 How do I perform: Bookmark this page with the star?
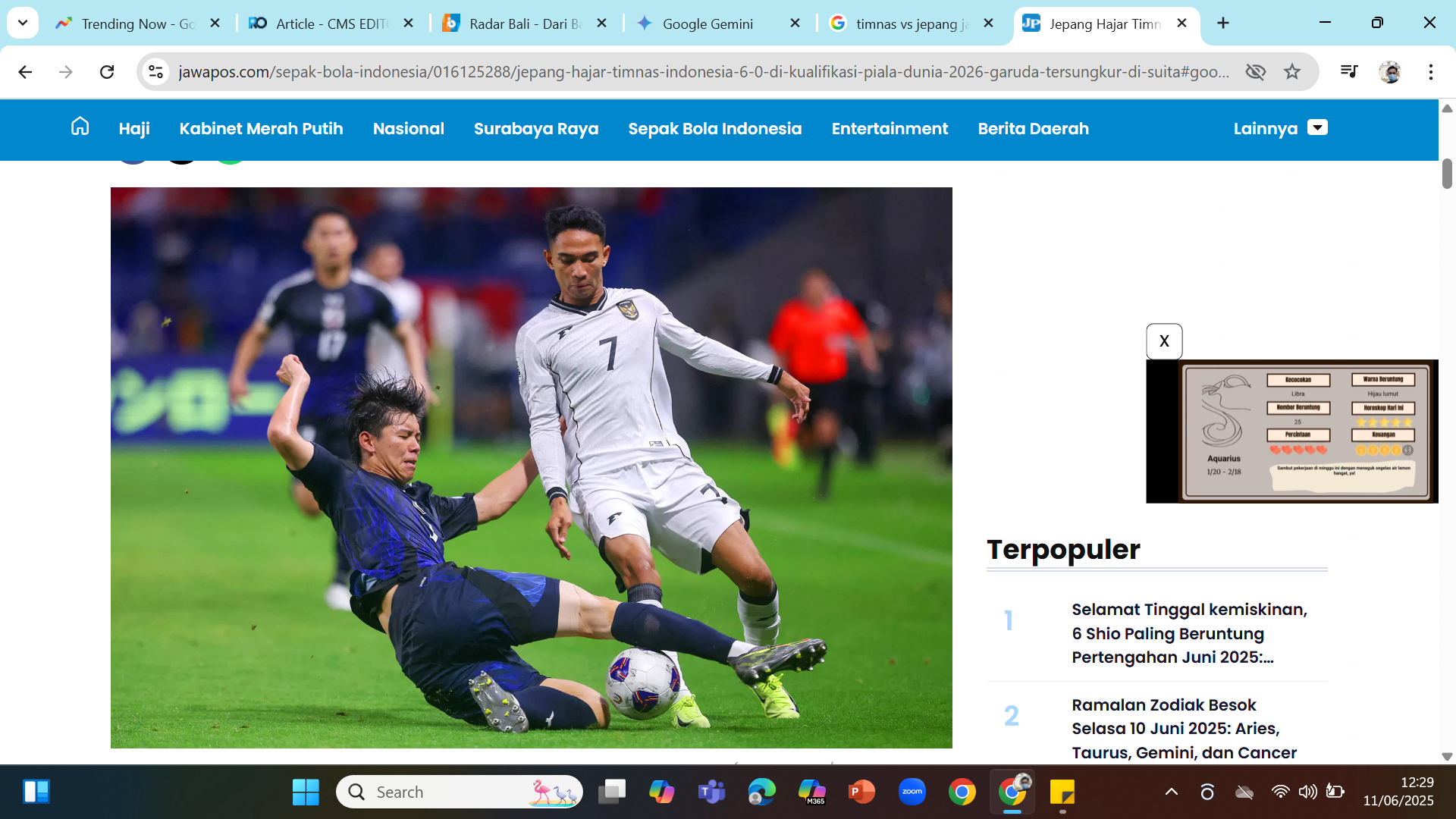pos(1292,72)
